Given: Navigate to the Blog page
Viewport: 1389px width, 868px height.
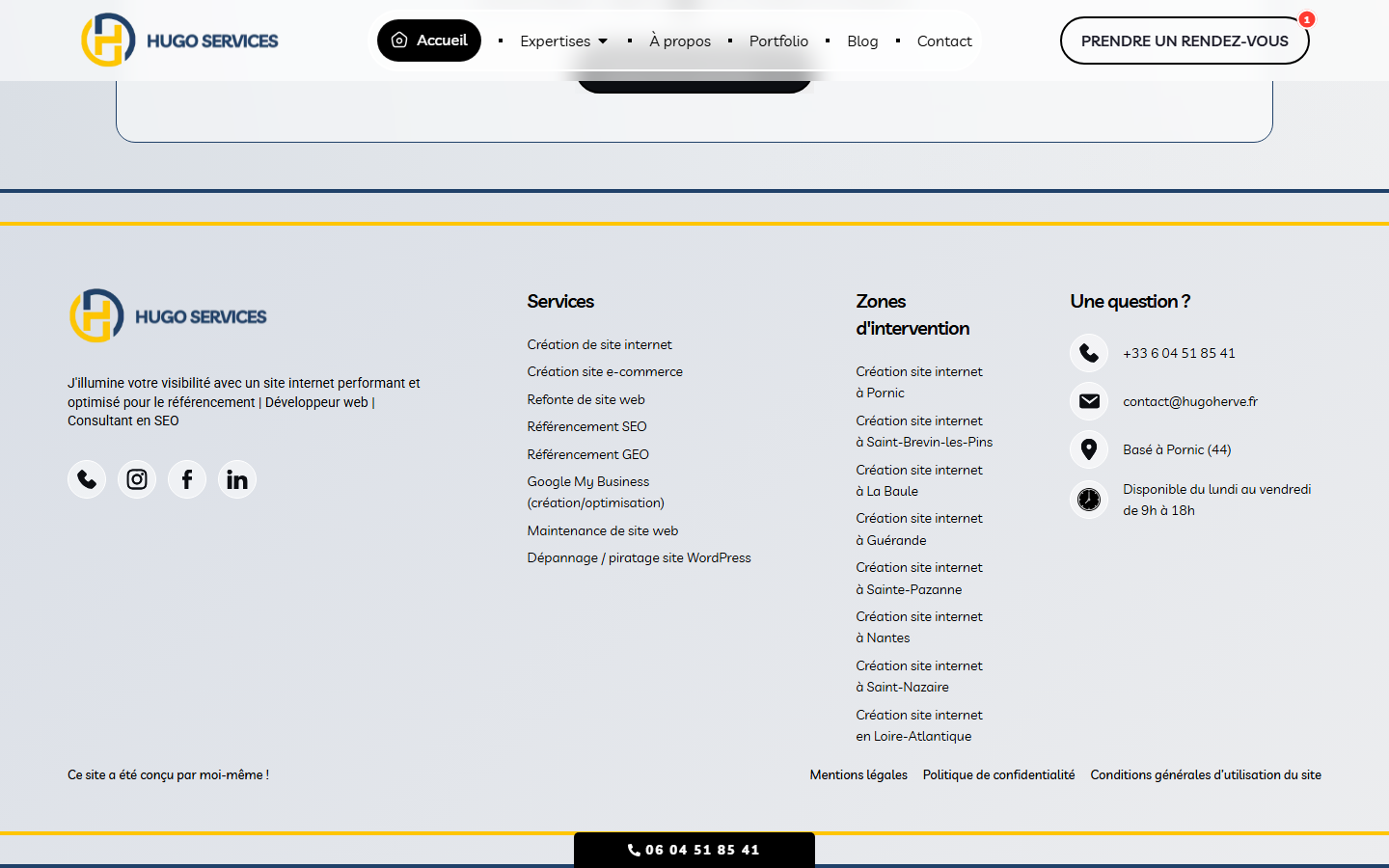Looking at the screenshot, I should pyautogui.click(x=862, y=41).
